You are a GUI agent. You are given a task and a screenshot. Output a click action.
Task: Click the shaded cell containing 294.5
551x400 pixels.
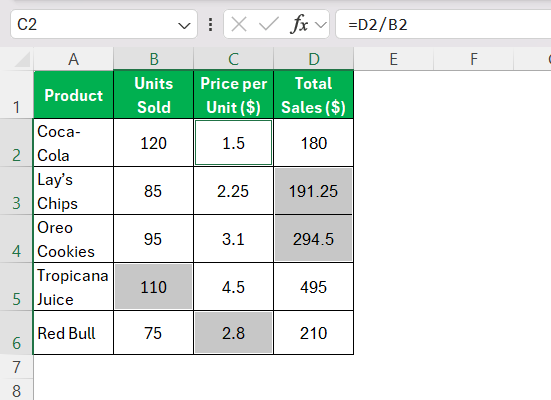click(314, 239)
